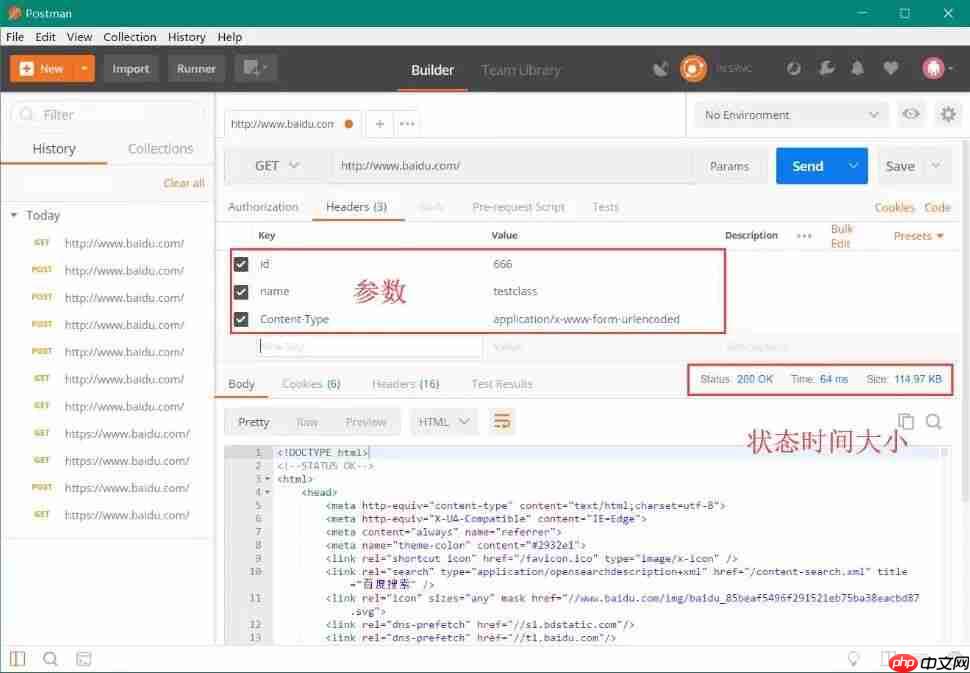
Task: Uncheck the id header checkbox
Action: [241, 264]
